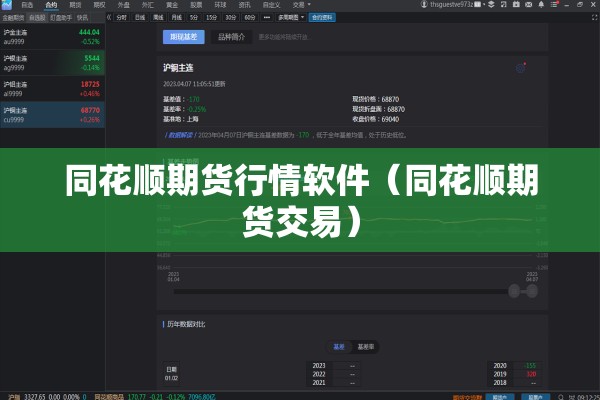Click the settings gear icon in 沪铜主连 panel
Viewport: 600px width, 400px height.
520,68
